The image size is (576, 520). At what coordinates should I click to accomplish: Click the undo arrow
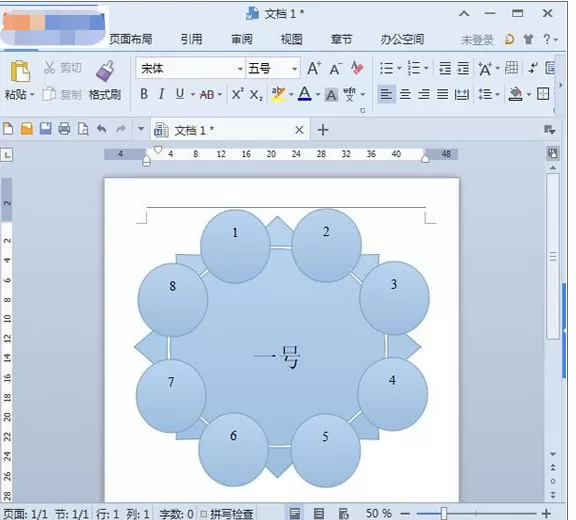click(x=102, y=129)
